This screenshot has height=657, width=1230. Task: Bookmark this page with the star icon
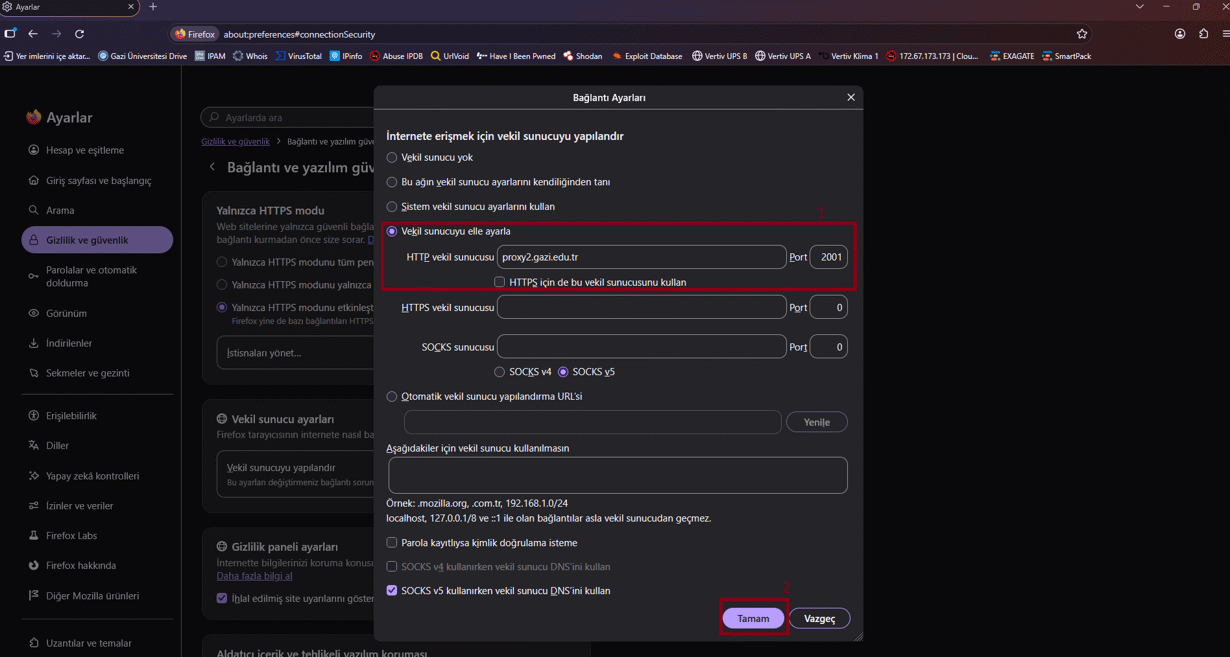1082,34
